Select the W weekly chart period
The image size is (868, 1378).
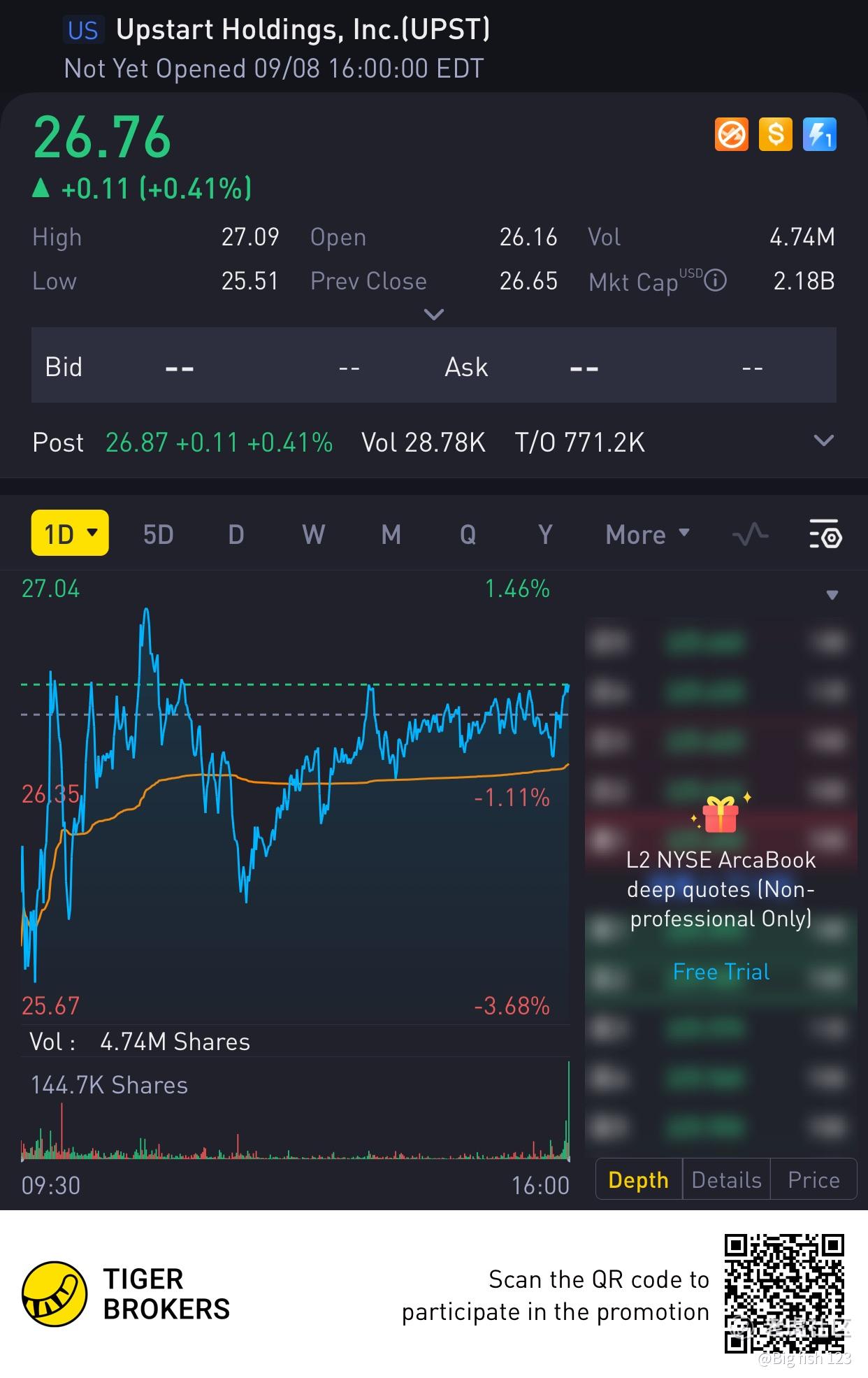313,535
